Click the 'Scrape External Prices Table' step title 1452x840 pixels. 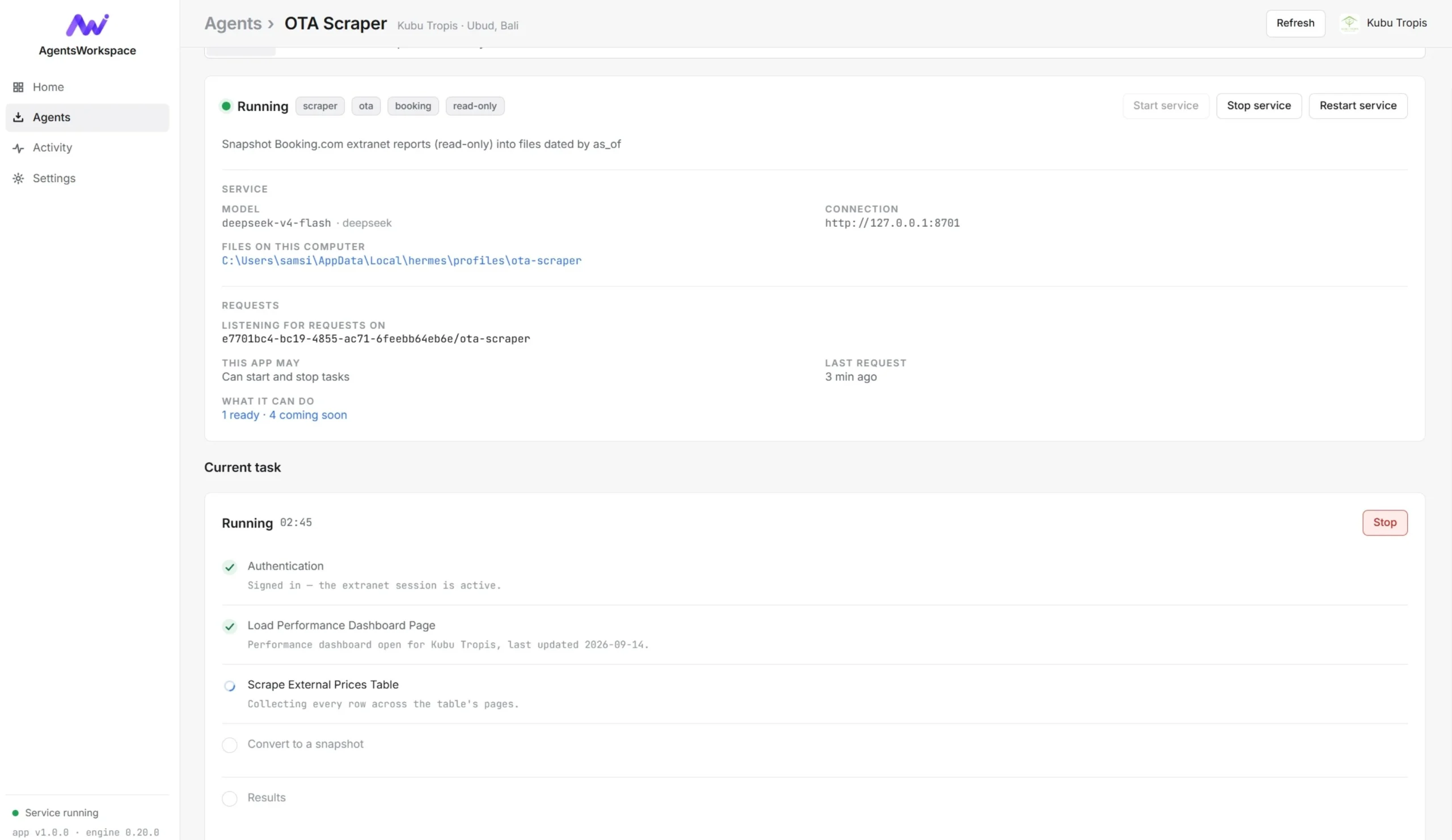coord(323,685)
